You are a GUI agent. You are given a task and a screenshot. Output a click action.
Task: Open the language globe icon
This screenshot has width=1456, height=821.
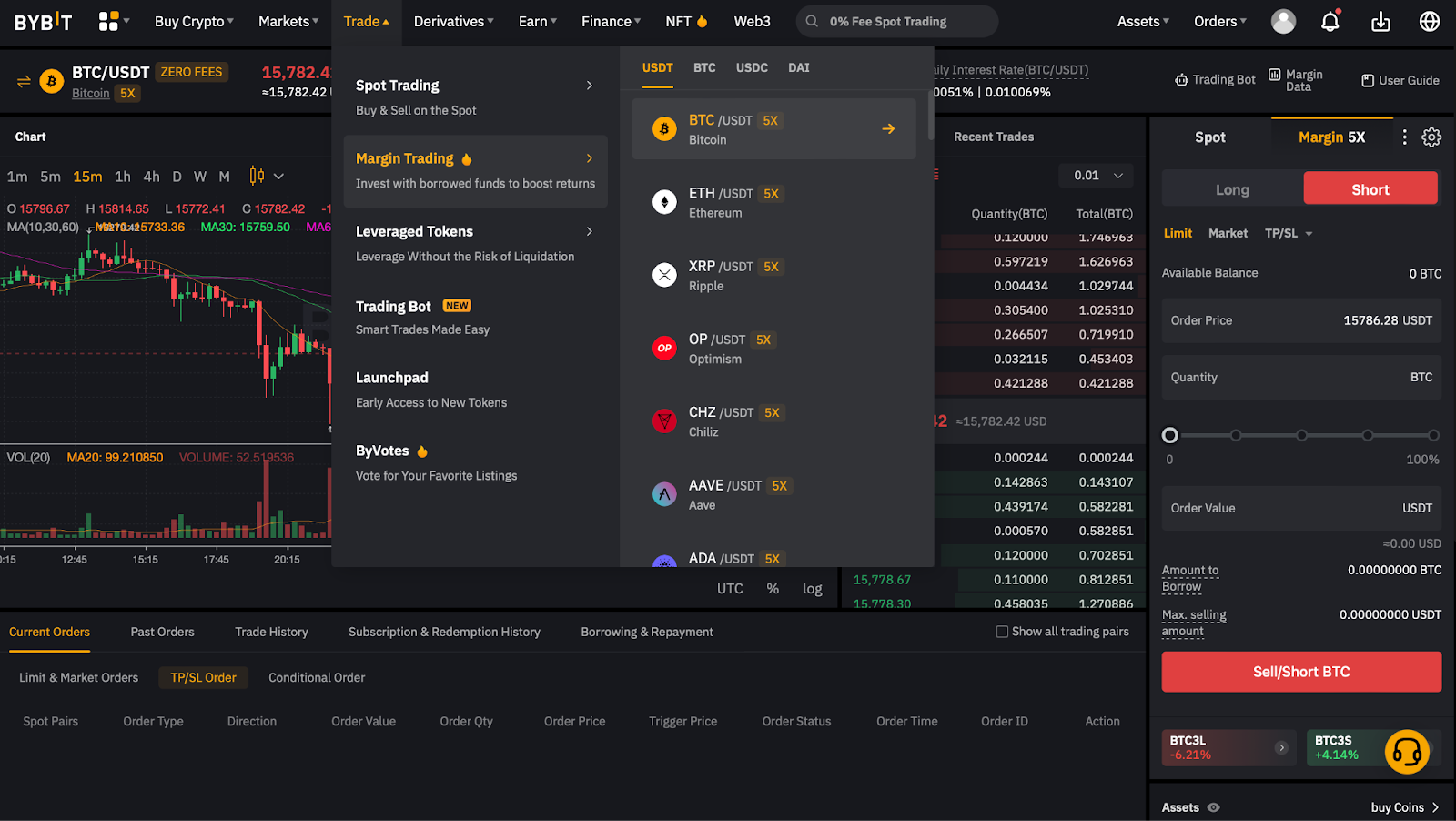coord(1430,21)
